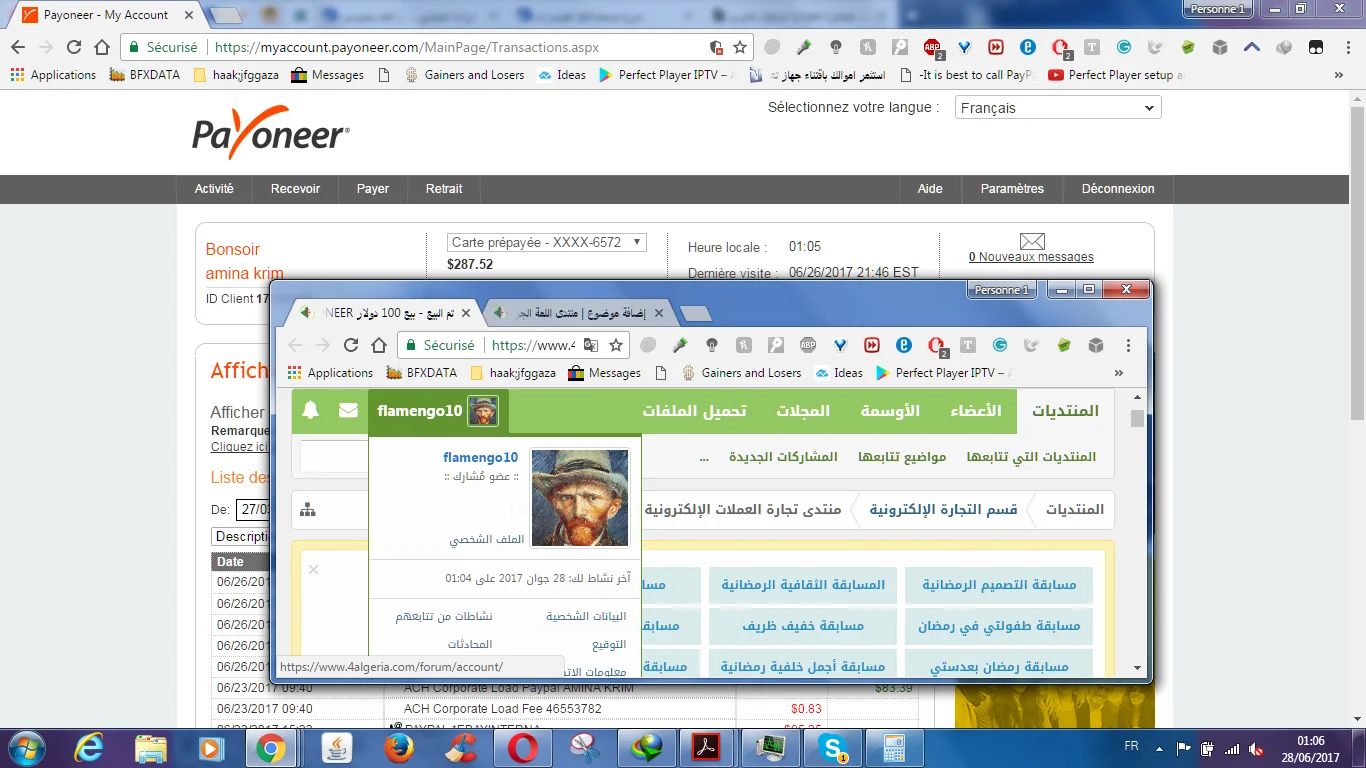Show hidden system tray icons
This screenshot has height=768, width=1366.
tap(1158, 748)
